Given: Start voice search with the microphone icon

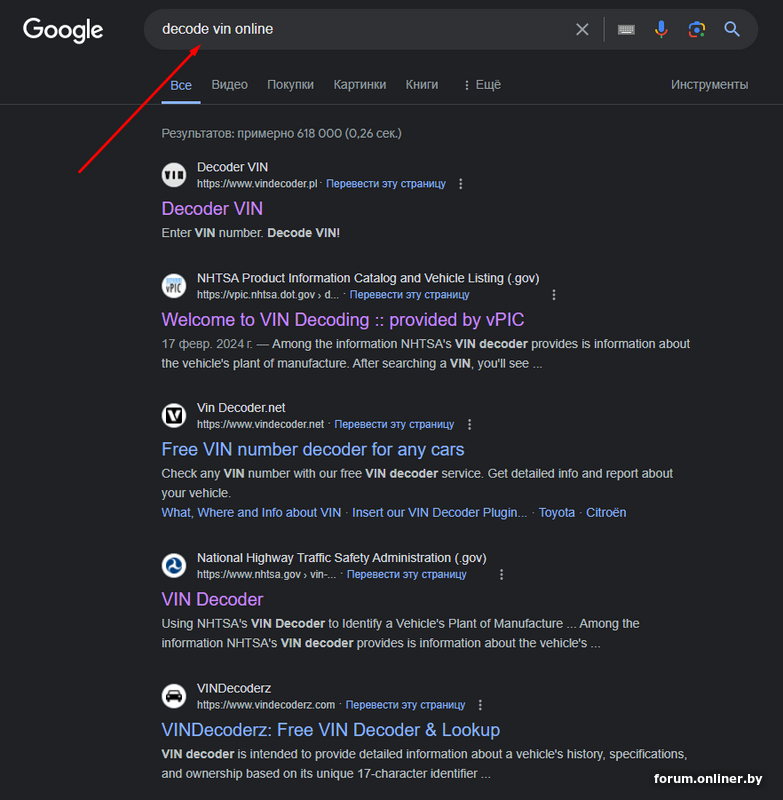Looking at the screenshot, I should tap(661, 29).
